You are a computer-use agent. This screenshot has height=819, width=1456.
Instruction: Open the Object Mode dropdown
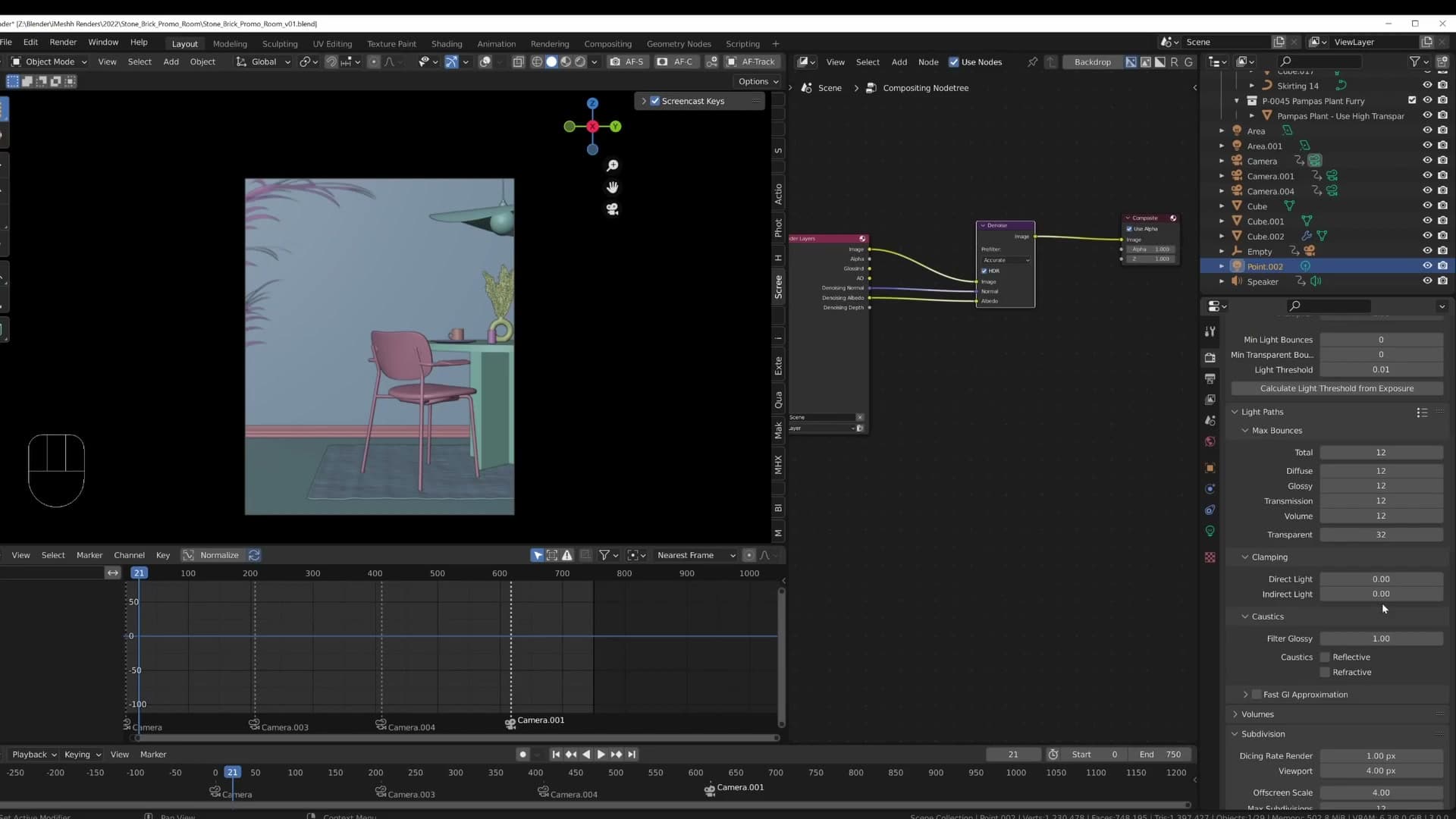pyautogui.click(x=49, y=61)
